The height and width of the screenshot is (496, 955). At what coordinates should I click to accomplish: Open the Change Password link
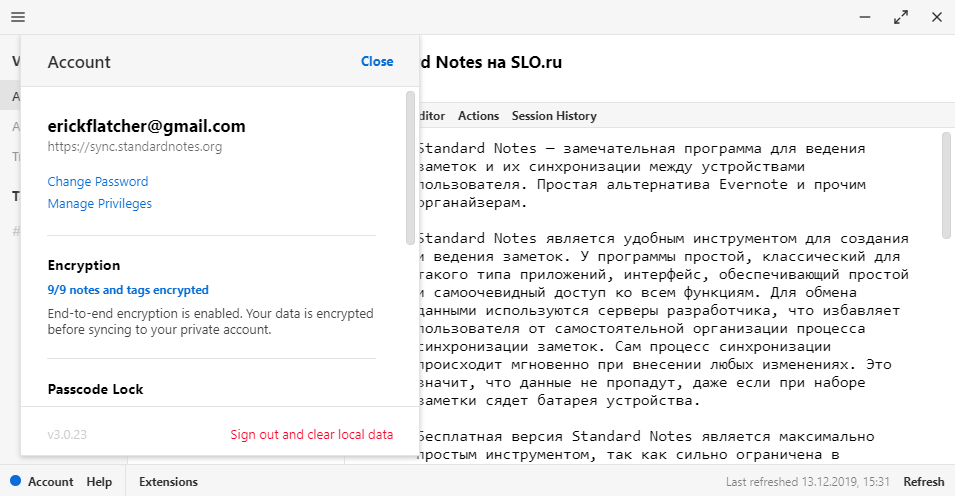point(97,182)
